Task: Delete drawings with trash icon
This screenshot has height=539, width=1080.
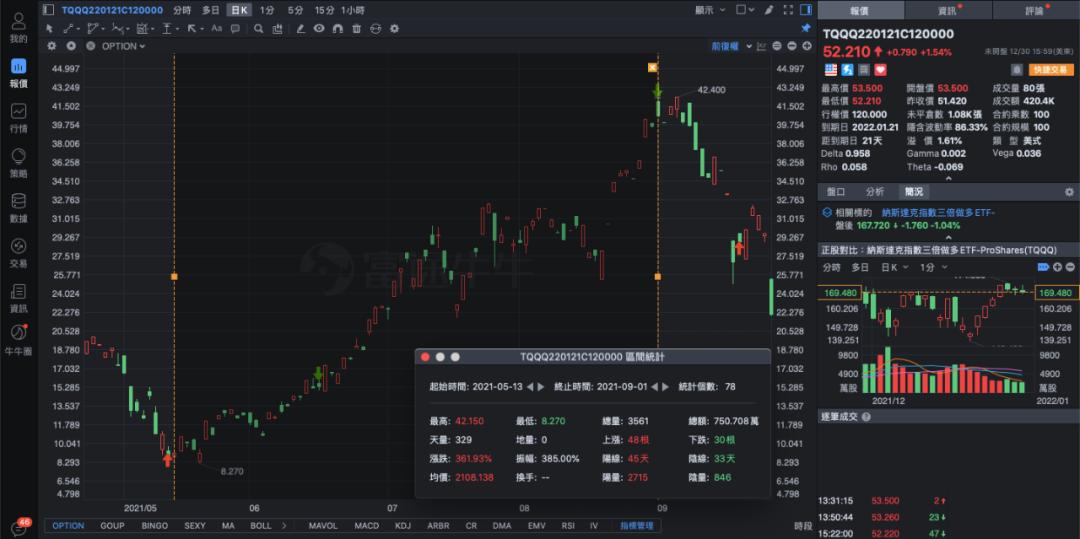Action: 356,28
